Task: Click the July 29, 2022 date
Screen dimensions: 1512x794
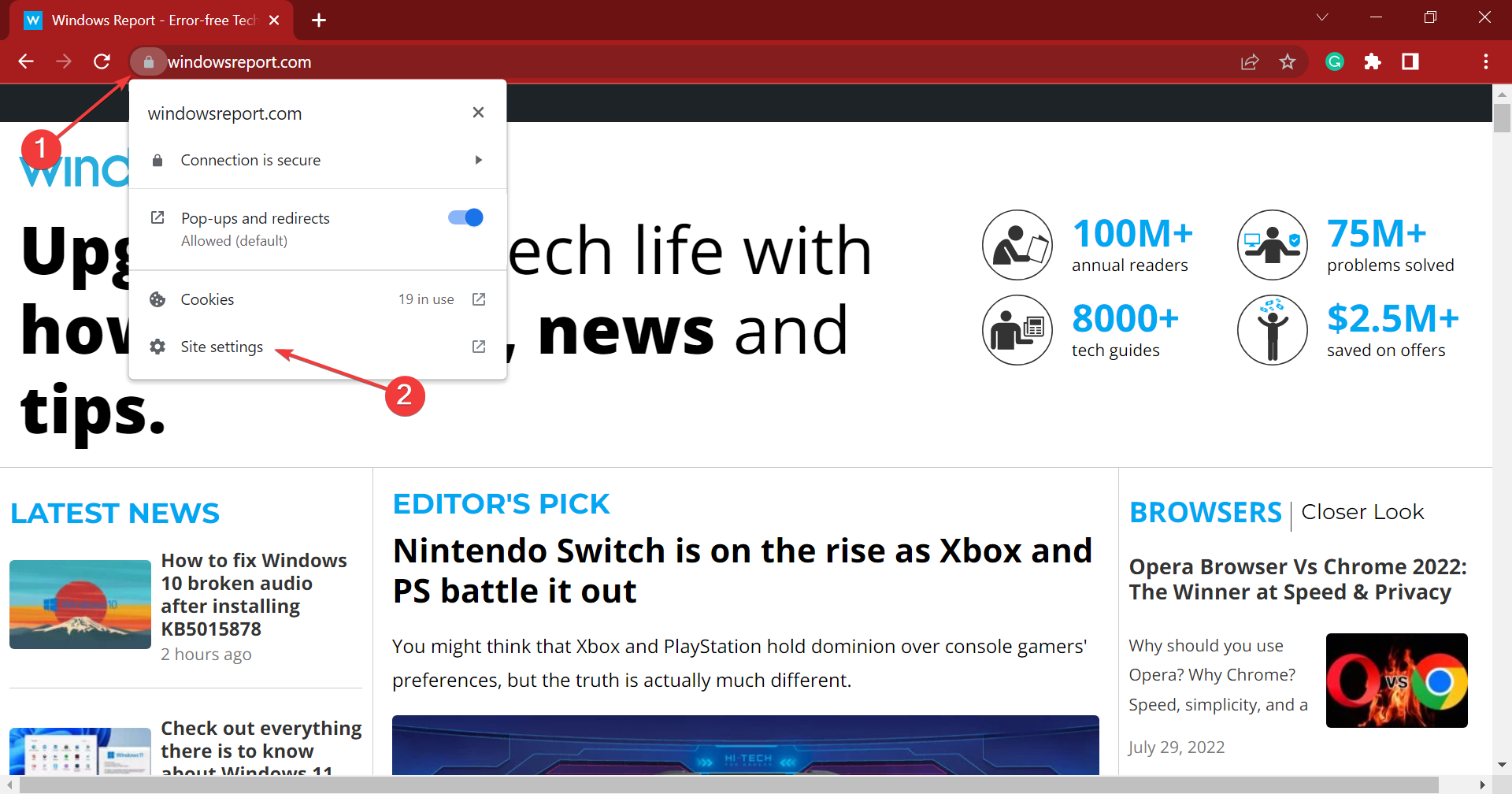Action: pos(1177,747)
